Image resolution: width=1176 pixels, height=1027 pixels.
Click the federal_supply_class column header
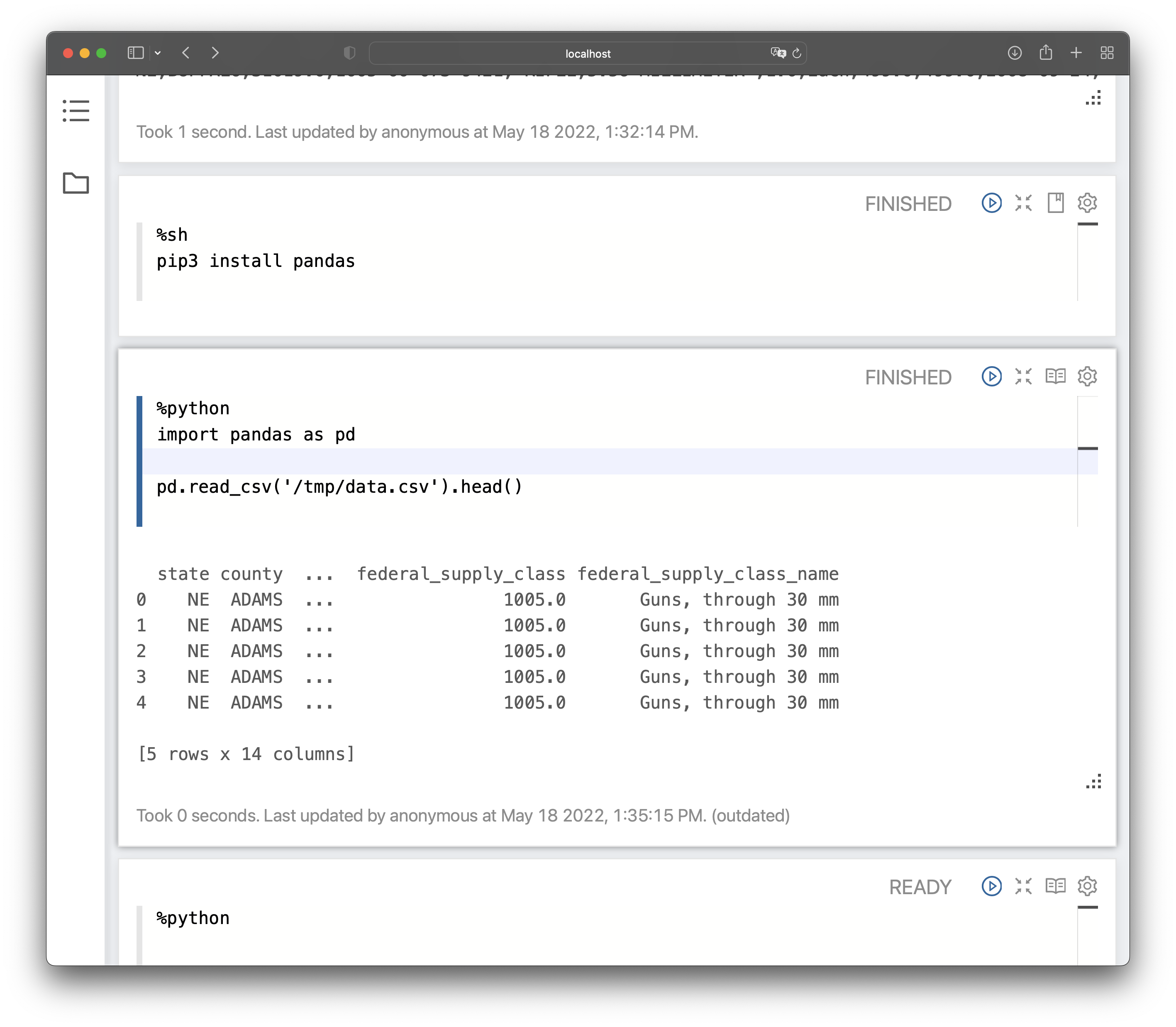461,574
